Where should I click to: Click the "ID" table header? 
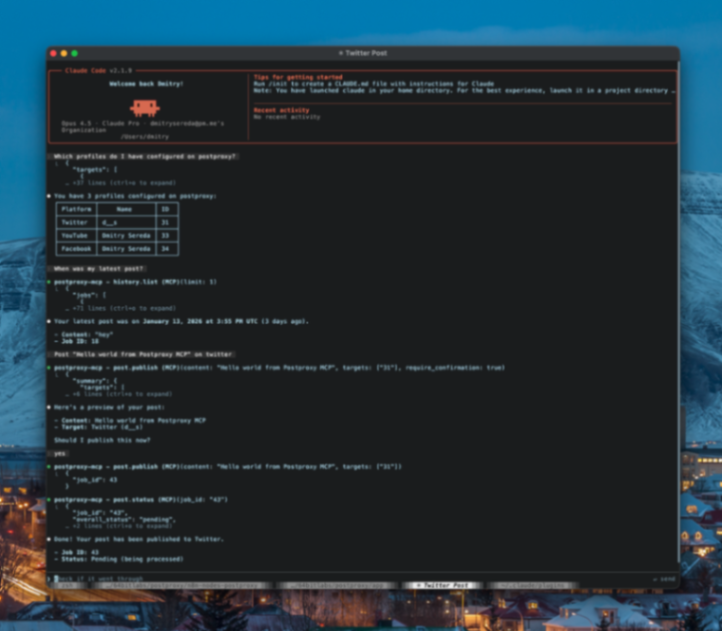point(165,209)
